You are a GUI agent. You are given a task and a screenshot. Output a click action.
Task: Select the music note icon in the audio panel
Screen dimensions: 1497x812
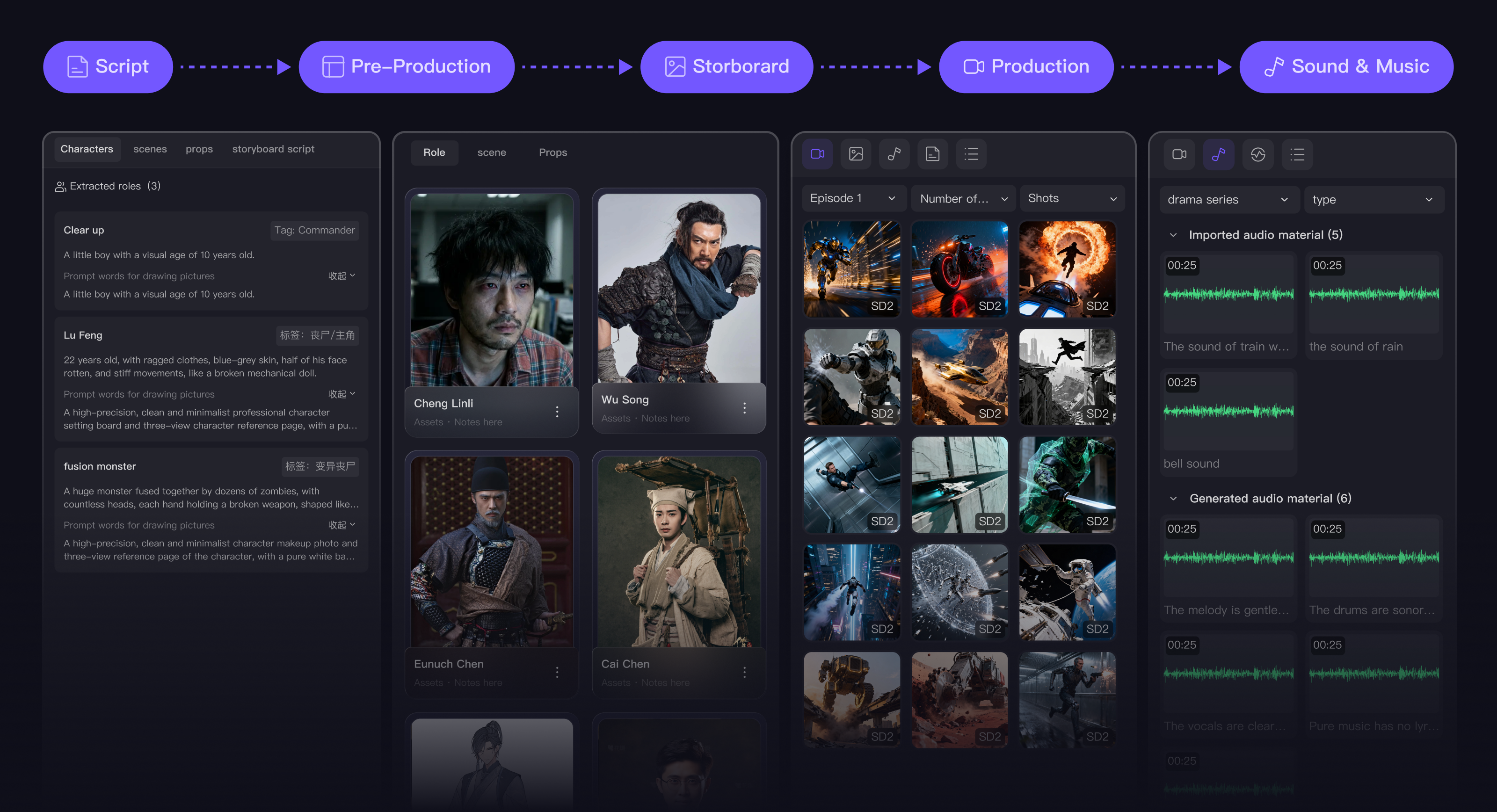click(x=1219, y=155)
